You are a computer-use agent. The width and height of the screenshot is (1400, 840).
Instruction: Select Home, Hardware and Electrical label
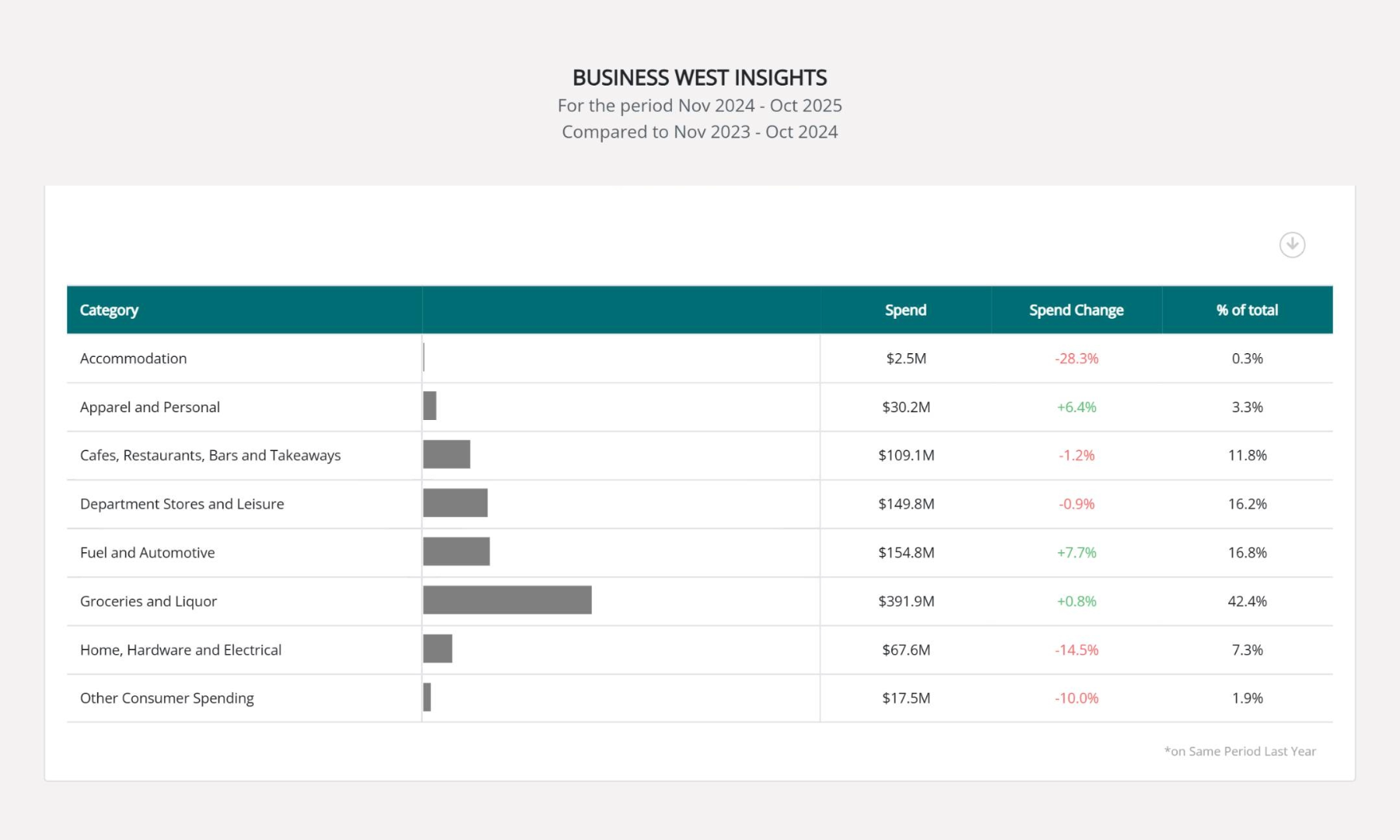(180, 649)
